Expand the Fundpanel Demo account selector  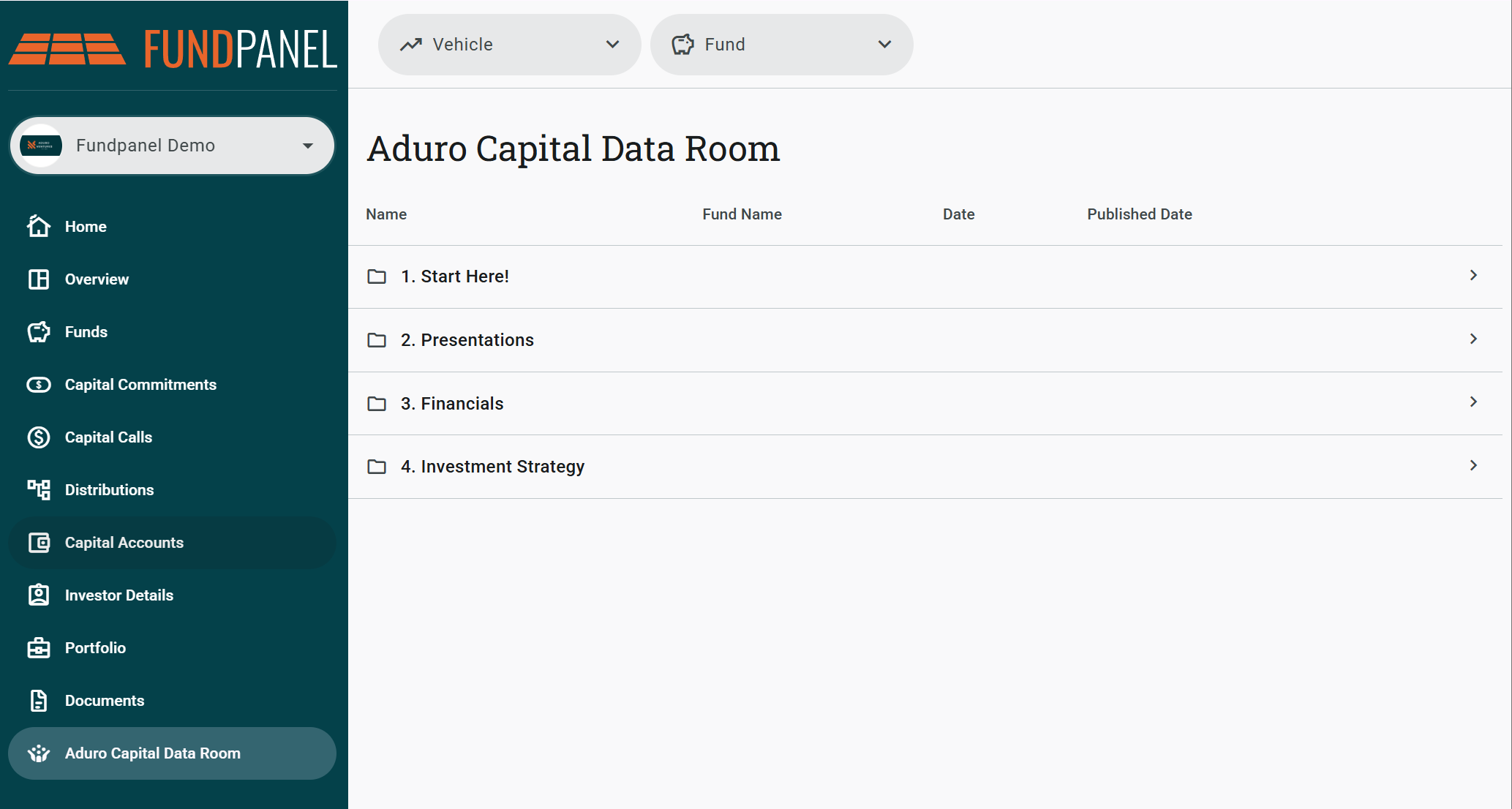[x=172, y=146]
